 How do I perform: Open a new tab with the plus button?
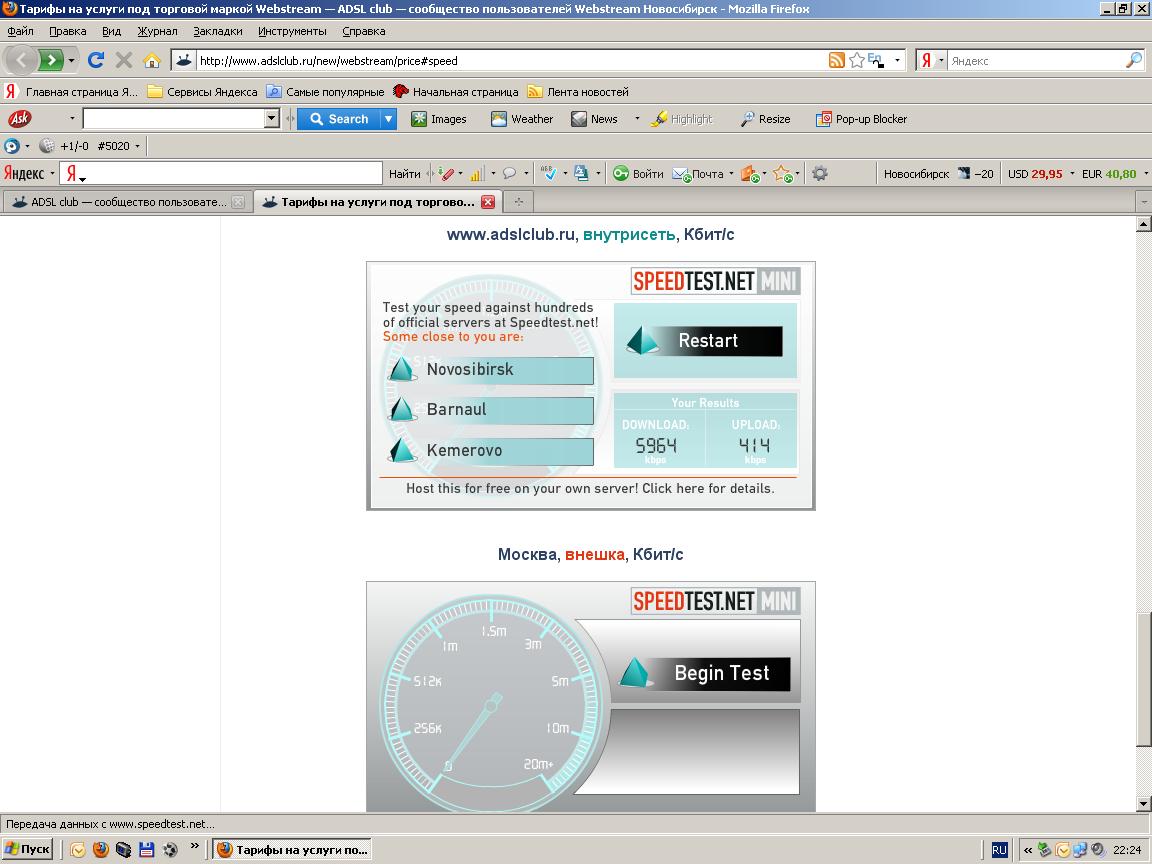519,202
